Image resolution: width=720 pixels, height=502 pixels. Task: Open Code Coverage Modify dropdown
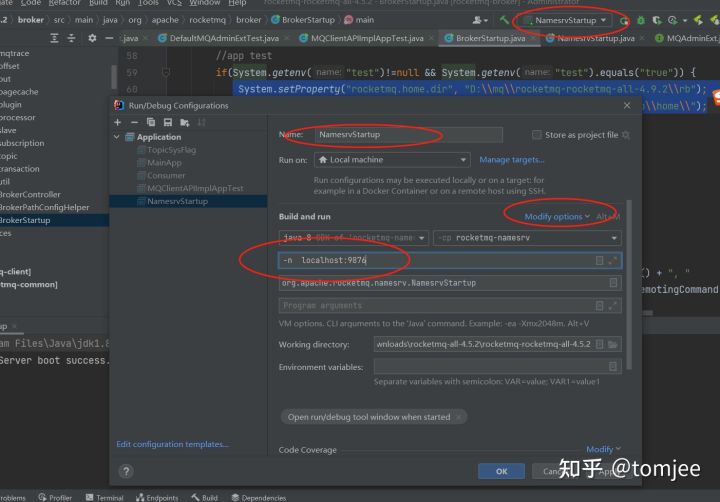click(603, 449)
